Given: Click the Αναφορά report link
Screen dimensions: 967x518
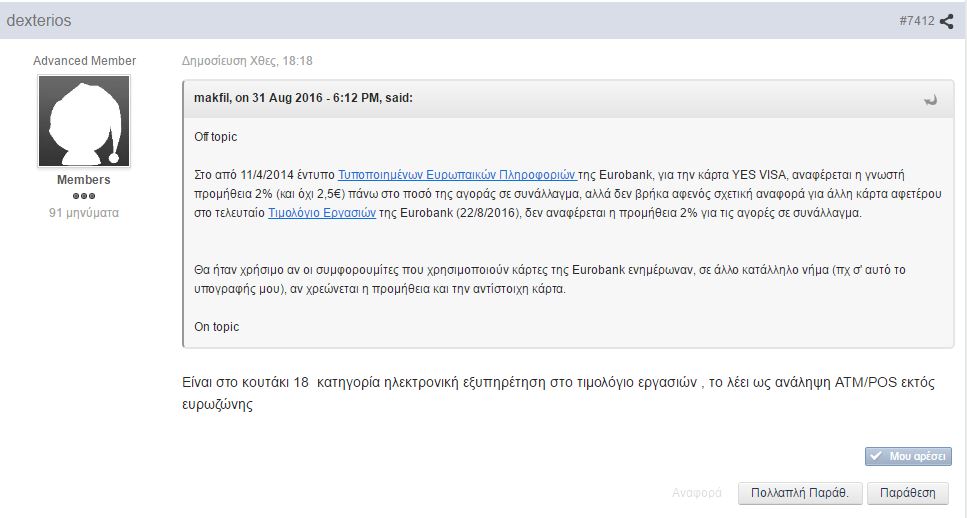Looking at the screenshot, I should point(697,493).
